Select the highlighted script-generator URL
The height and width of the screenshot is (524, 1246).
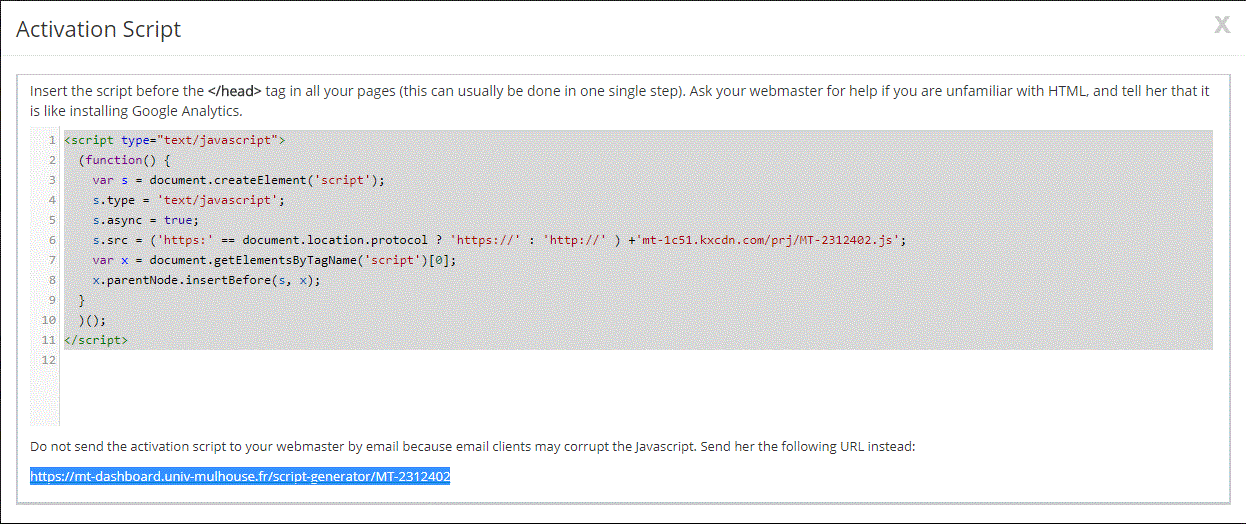pos(240,477)
